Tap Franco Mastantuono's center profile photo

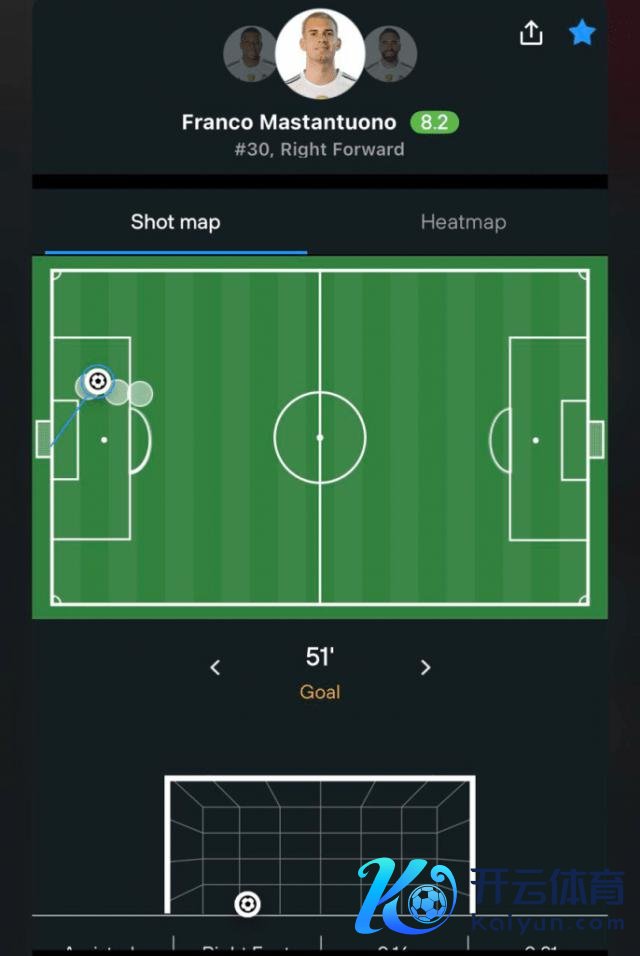(x=320, y=54)
